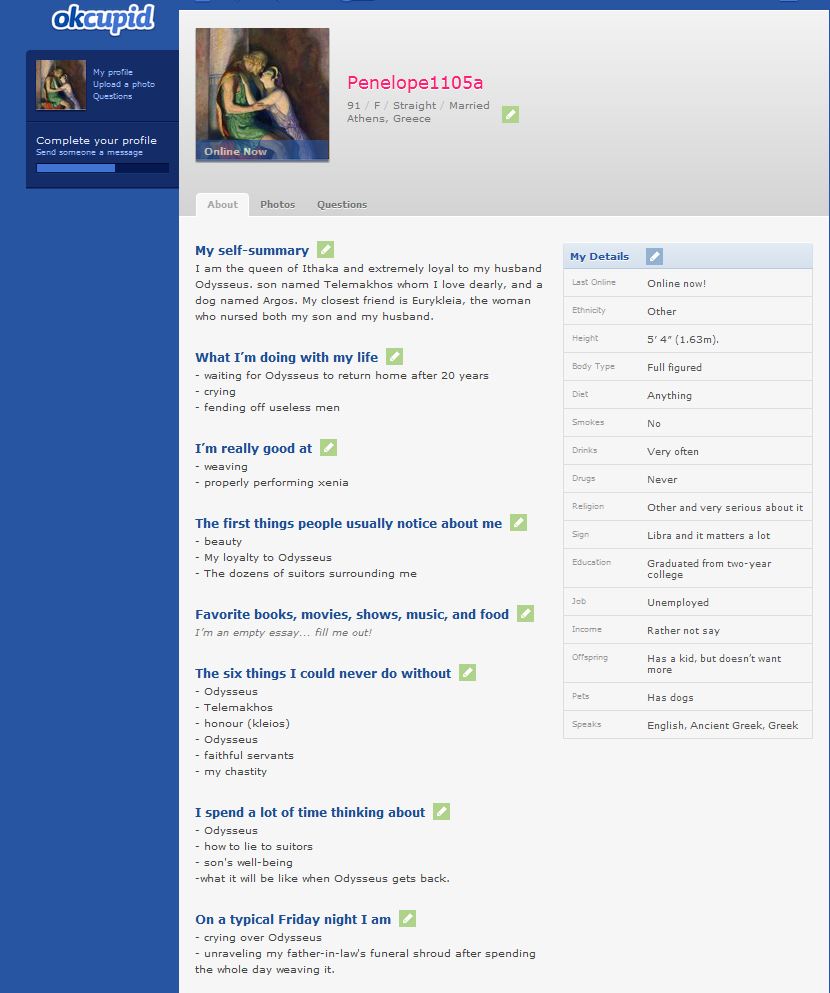Edit basic profile info next to Athens, Greece
Screen dimensions: 830x993
pyautogui.click(x=510, y=114)
